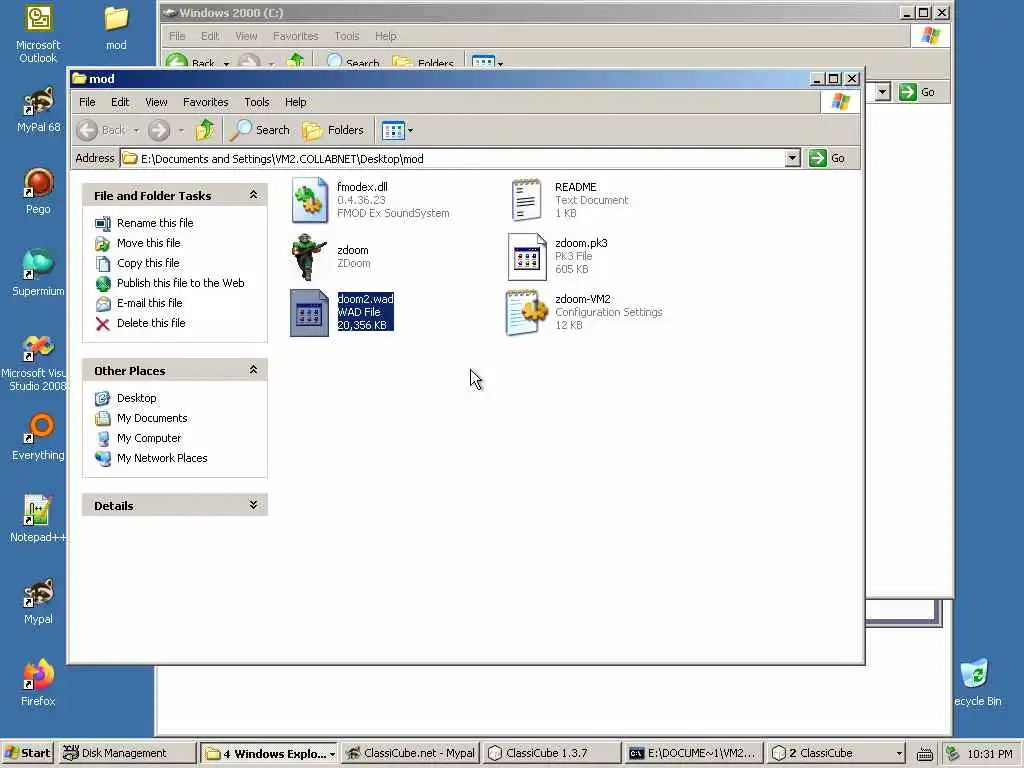Open the File menu in mod window

point(87,102)
